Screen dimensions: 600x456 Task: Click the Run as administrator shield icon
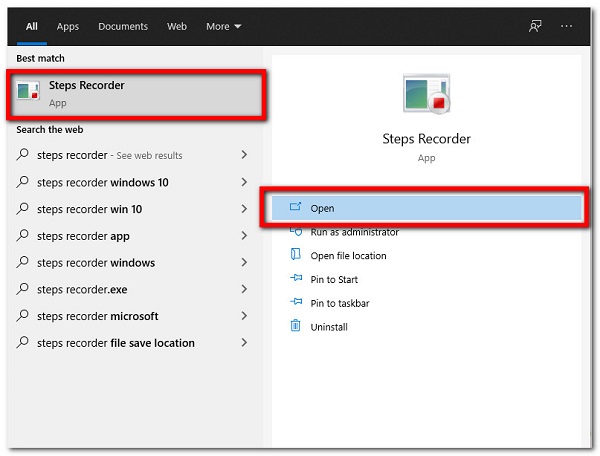coord(296,231)
